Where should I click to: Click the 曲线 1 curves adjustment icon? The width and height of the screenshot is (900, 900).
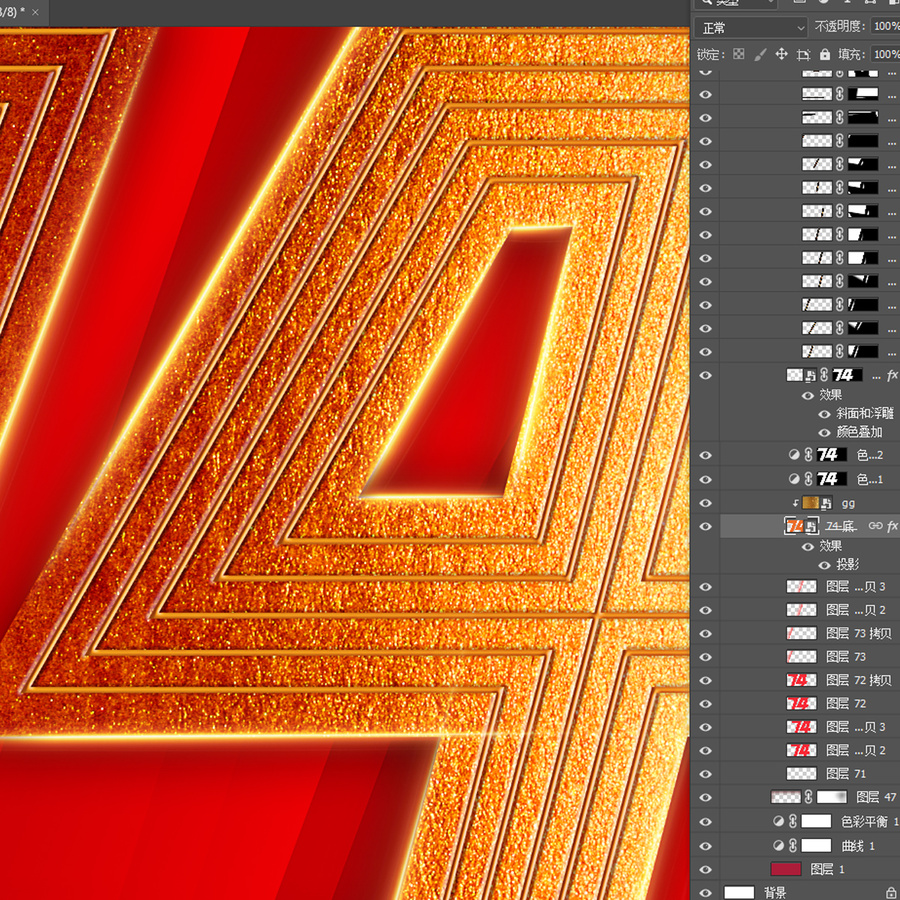(778, 845)
